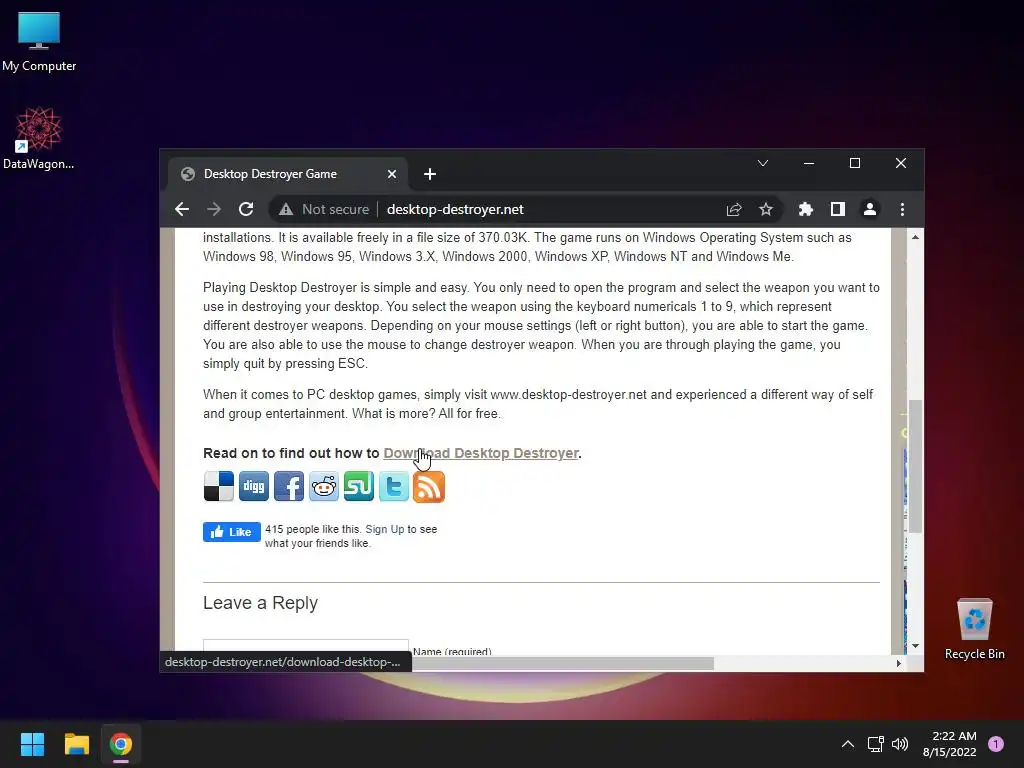Select the My Computer desktop icon
Screen dimensions: 1024x768
(39, 42)
